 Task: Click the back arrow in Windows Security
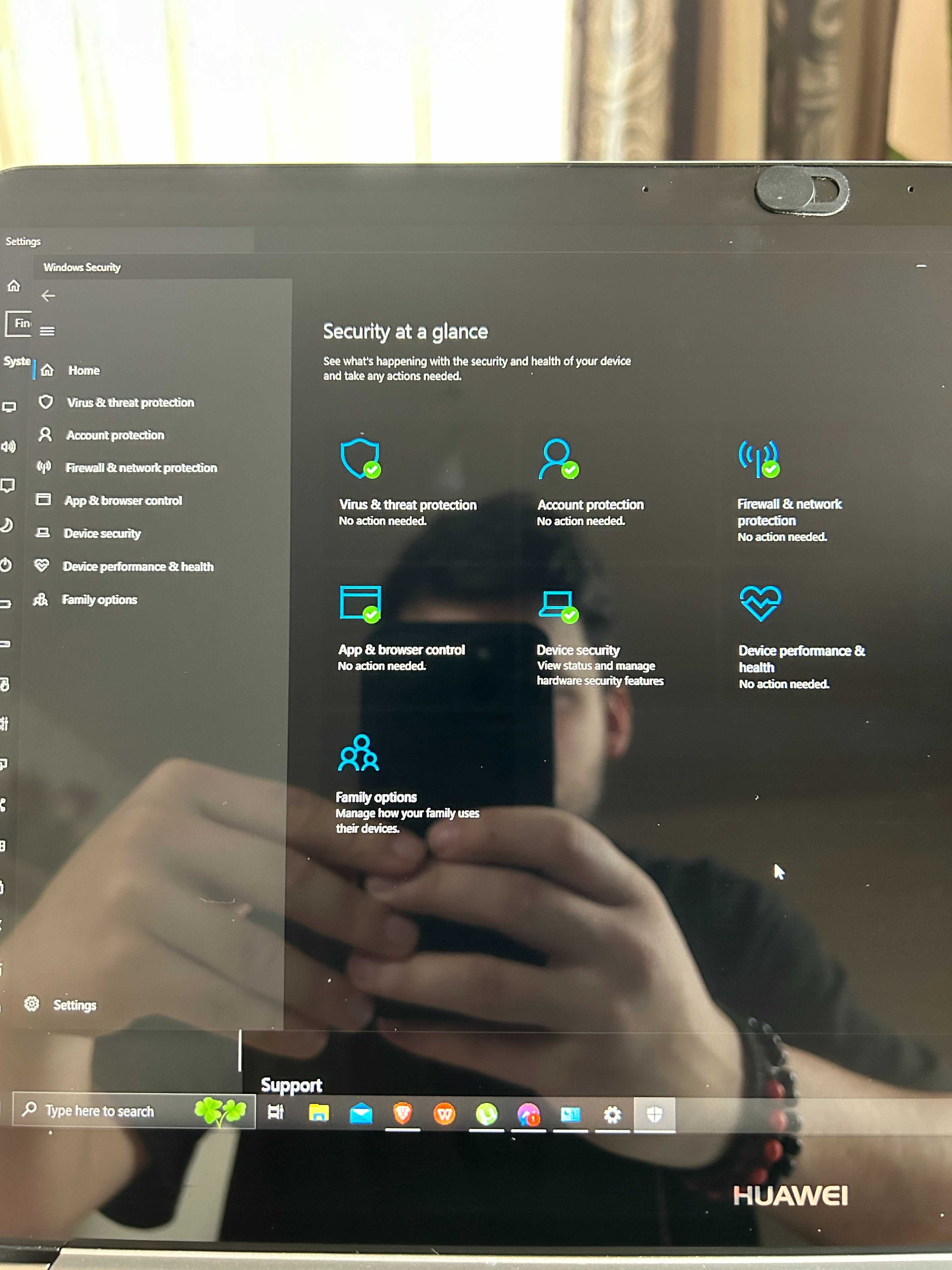coord(48,296)
